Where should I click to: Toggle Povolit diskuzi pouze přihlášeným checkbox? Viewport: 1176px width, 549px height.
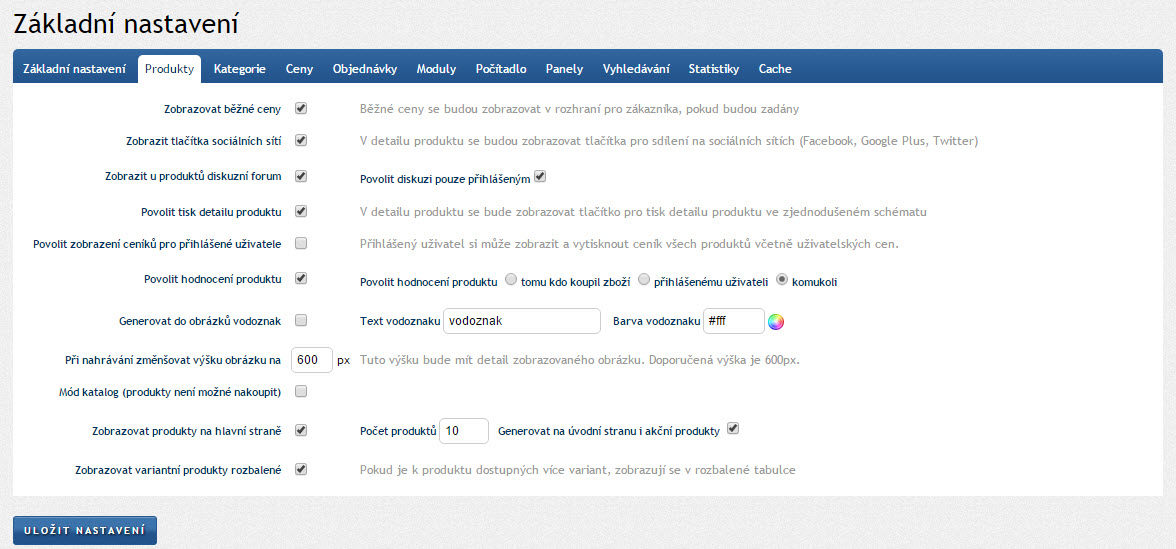540,177
